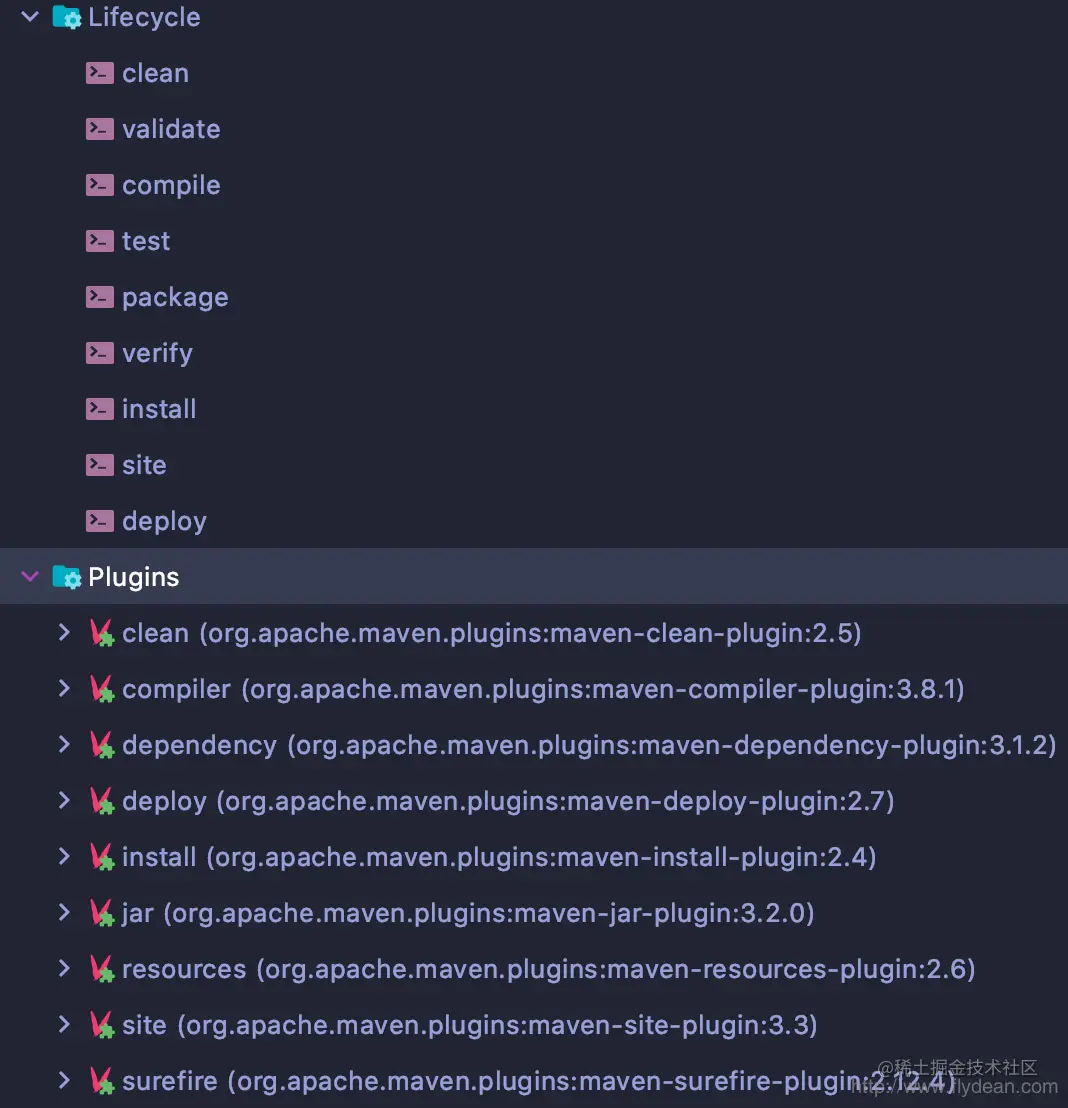
Task: Select the install lifecycle goal
Action: pos(158,409)
